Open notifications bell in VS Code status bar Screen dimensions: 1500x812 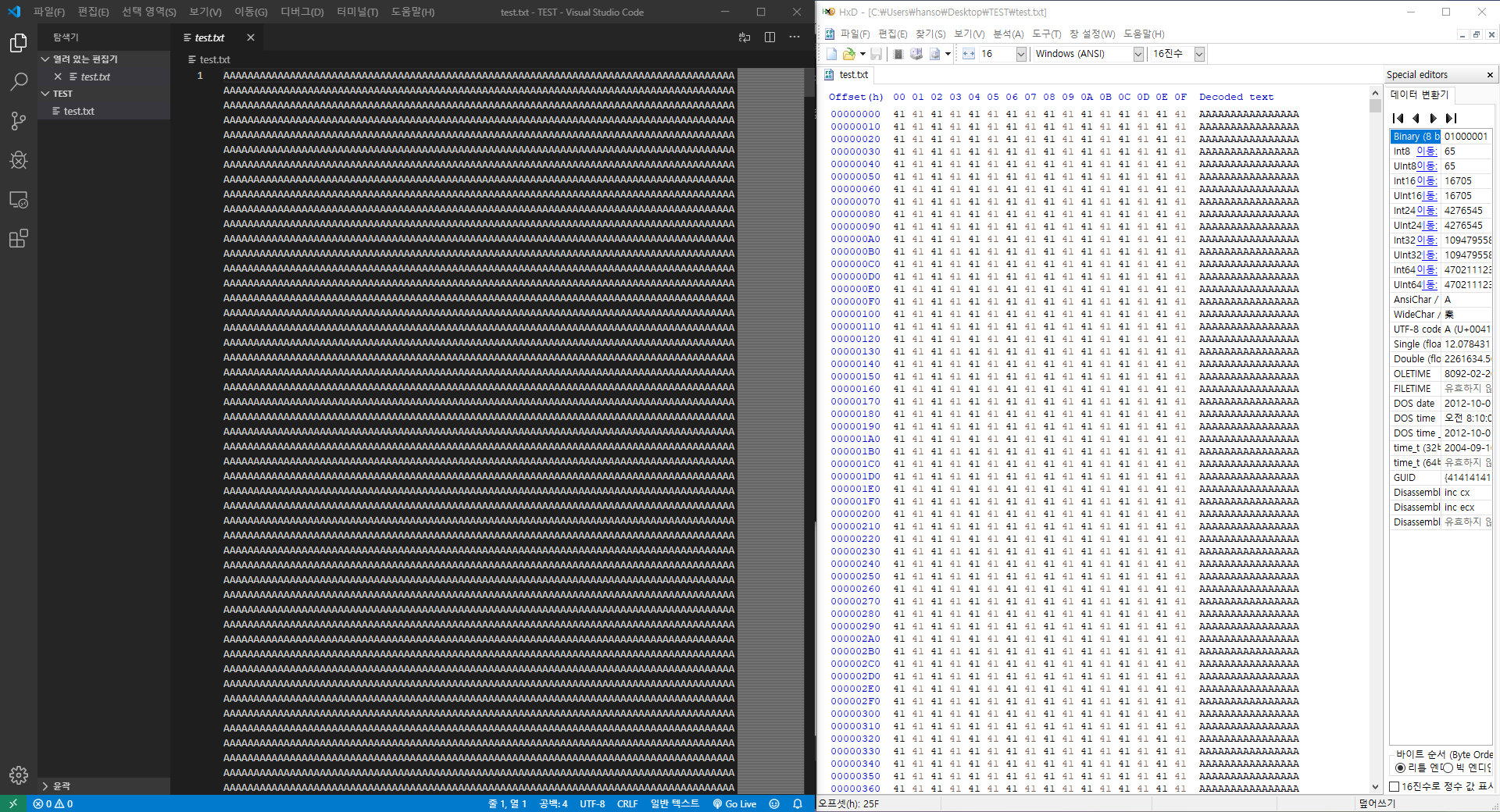point(798,803)
